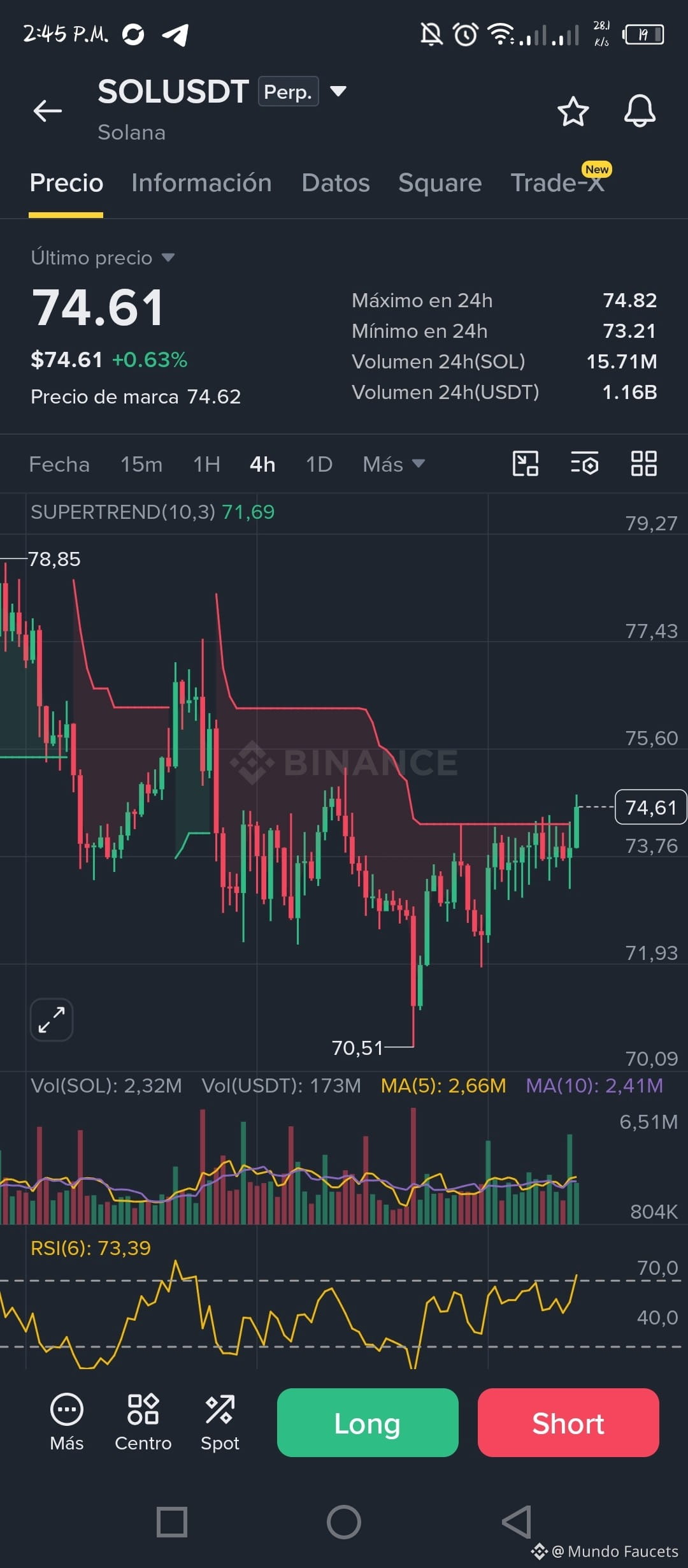This screenshot has width=688, height=1568.
Task: Tap Android recent apps square
Action: pyautogui.click(x=172, y=1522)
